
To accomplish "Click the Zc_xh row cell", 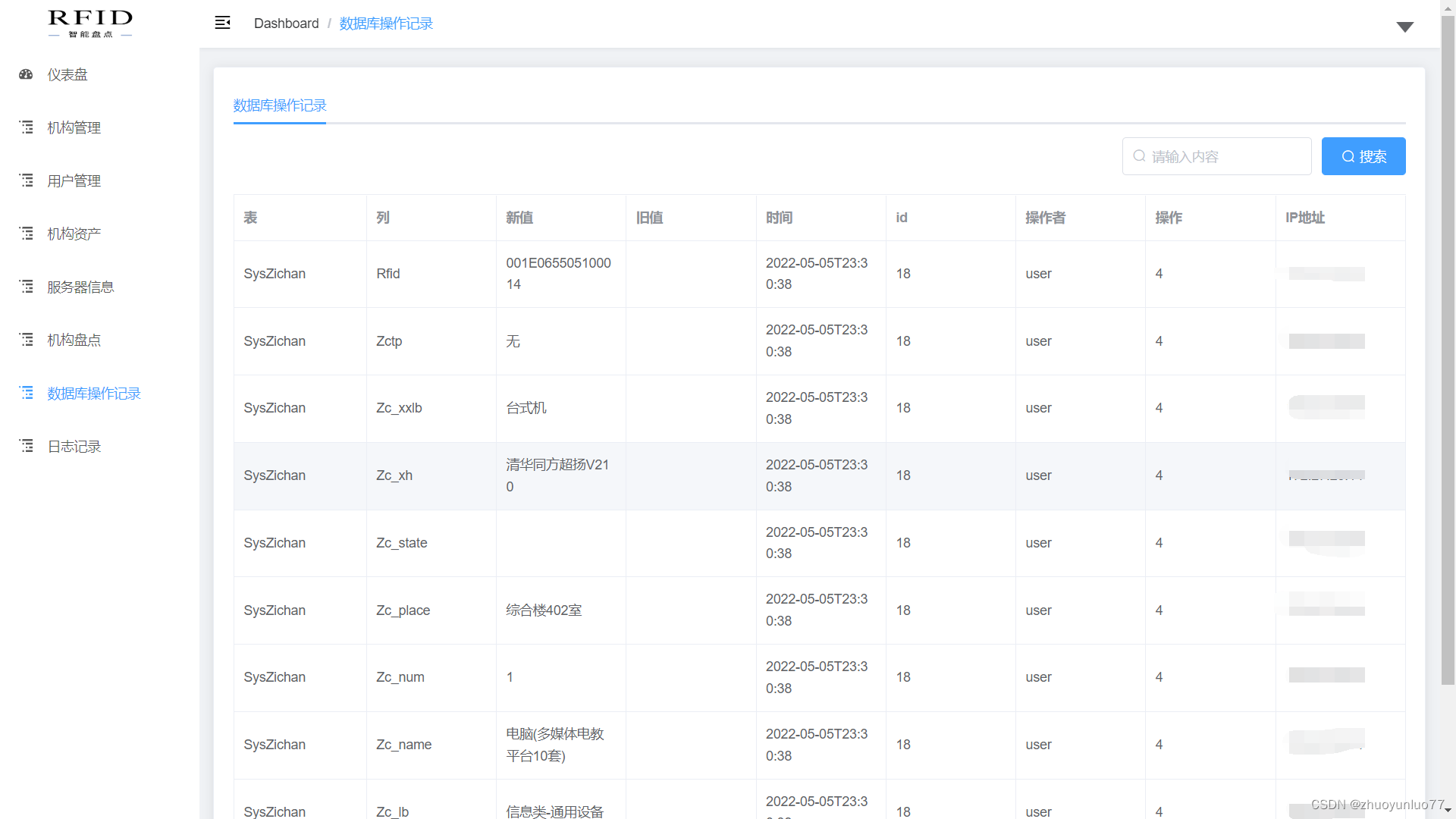I will [394, 475].
